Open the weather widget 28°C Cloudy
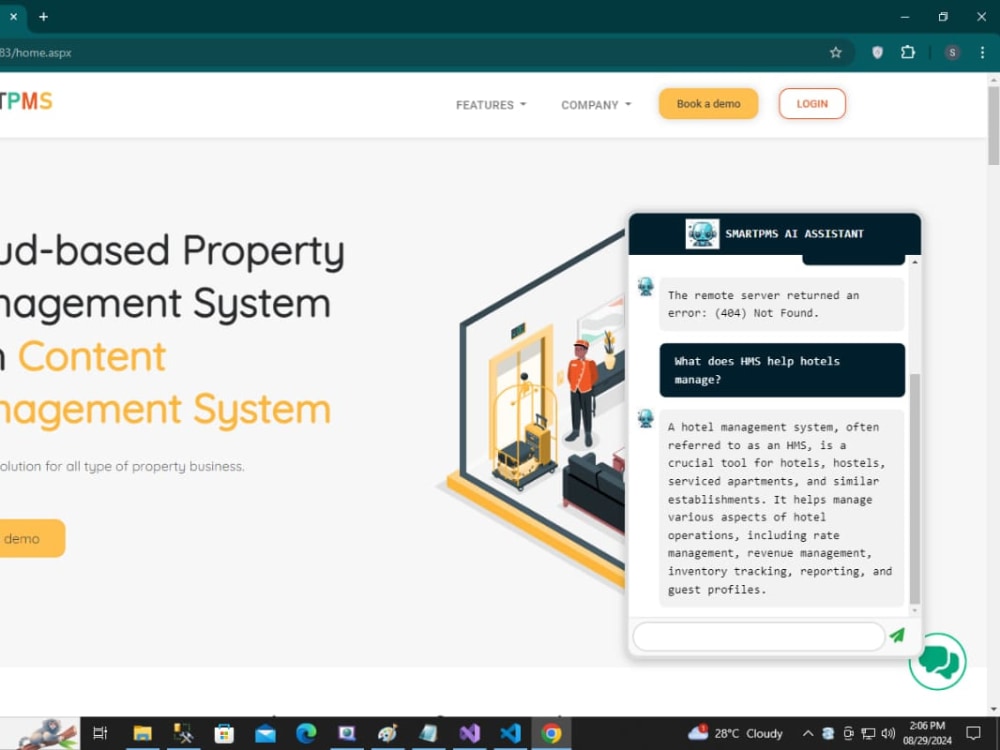 pos(735,733)
